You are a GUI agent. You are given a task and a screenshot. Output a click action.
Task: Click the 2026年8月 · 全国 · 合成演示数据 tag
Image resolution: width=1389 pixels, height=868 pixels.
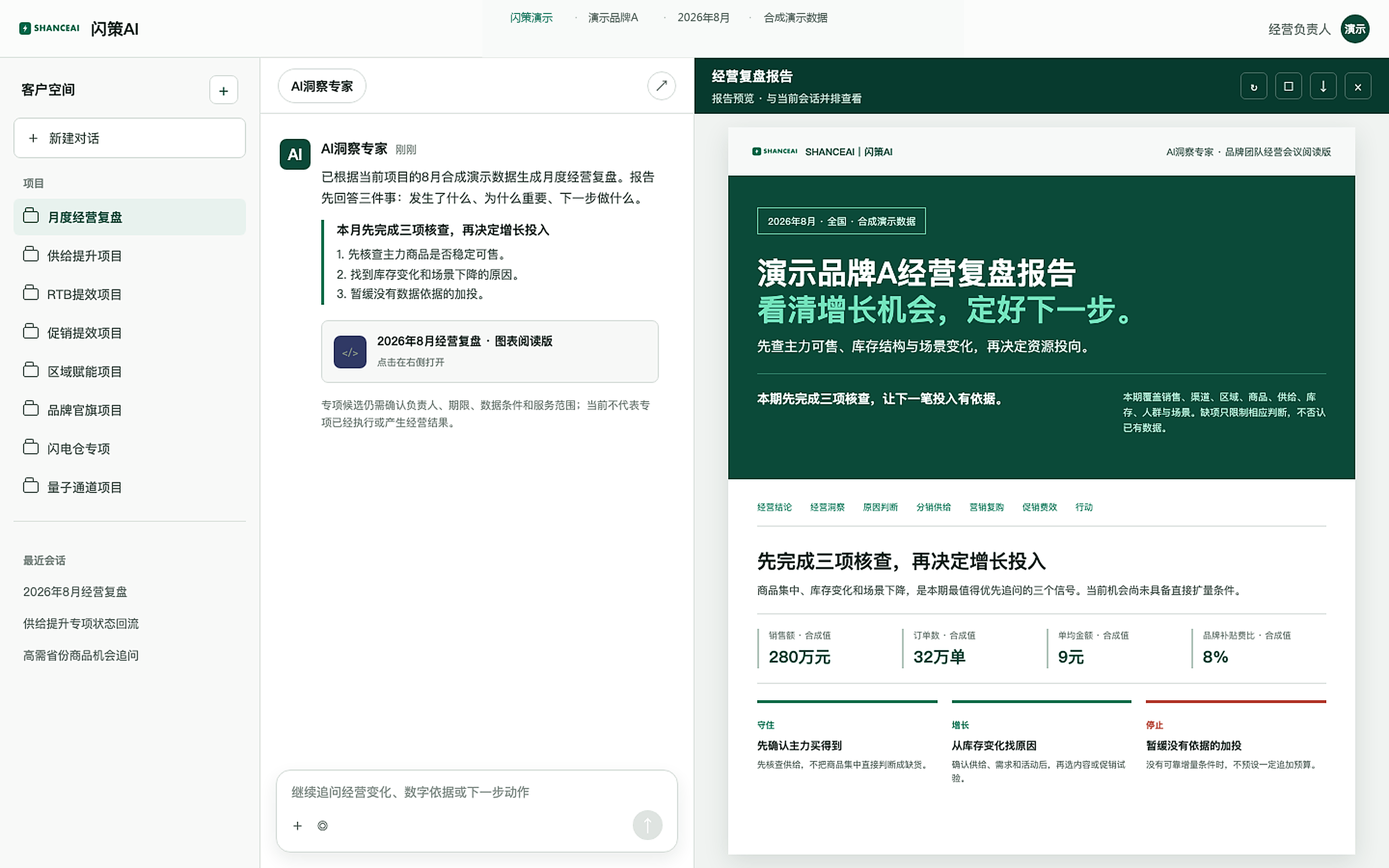tap(842, 221)
